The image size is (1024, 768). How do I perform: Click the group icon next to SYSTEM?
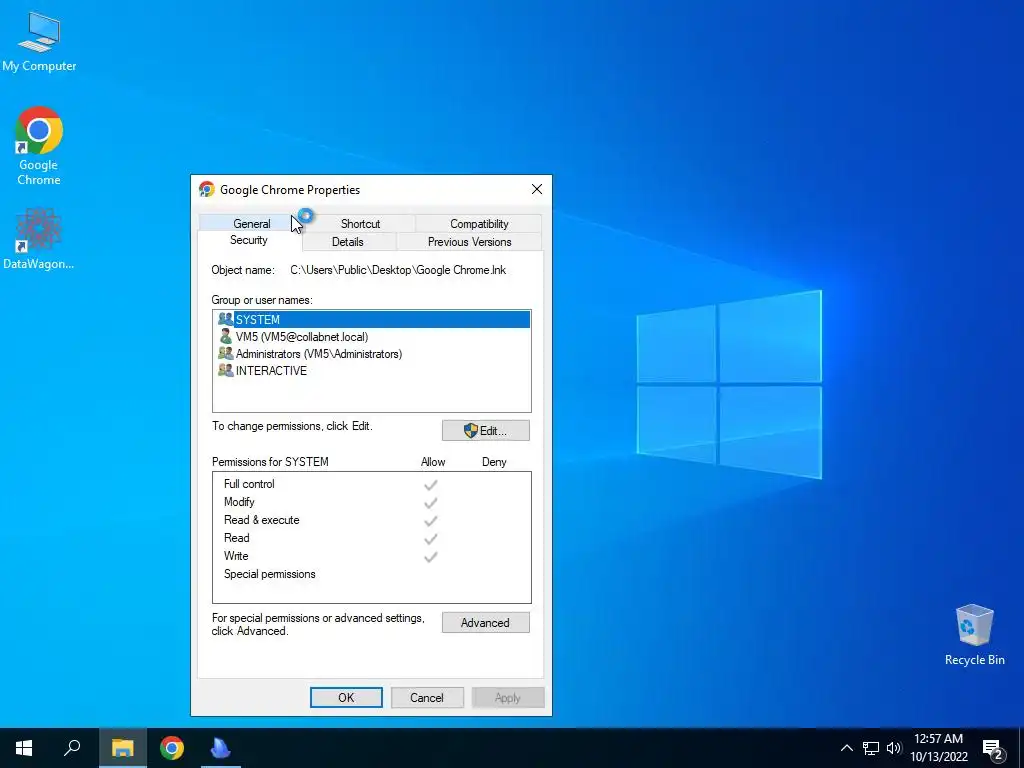click(x=225, y=319)
